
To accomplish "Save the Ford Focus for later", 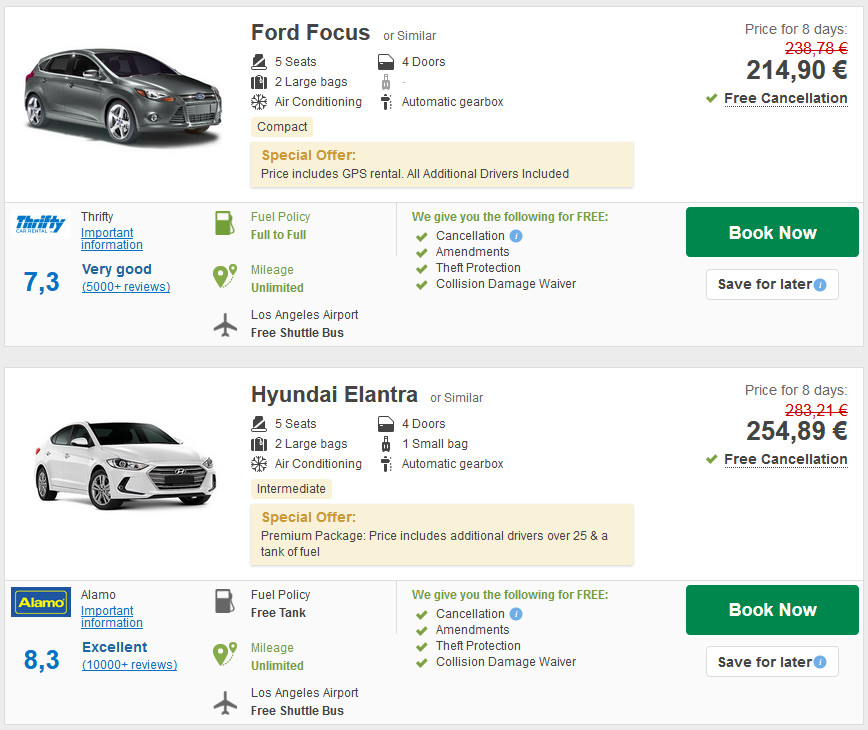I will coord(772,284).
